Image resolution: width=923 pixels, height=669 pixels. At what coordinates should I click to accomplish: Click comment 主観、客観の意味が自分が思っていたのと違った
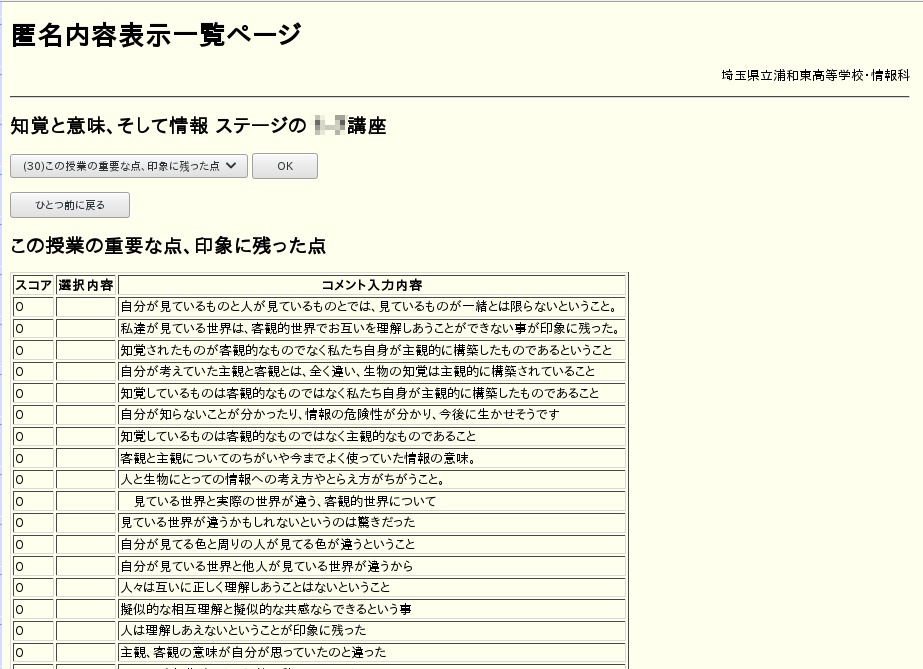[266, 652]
